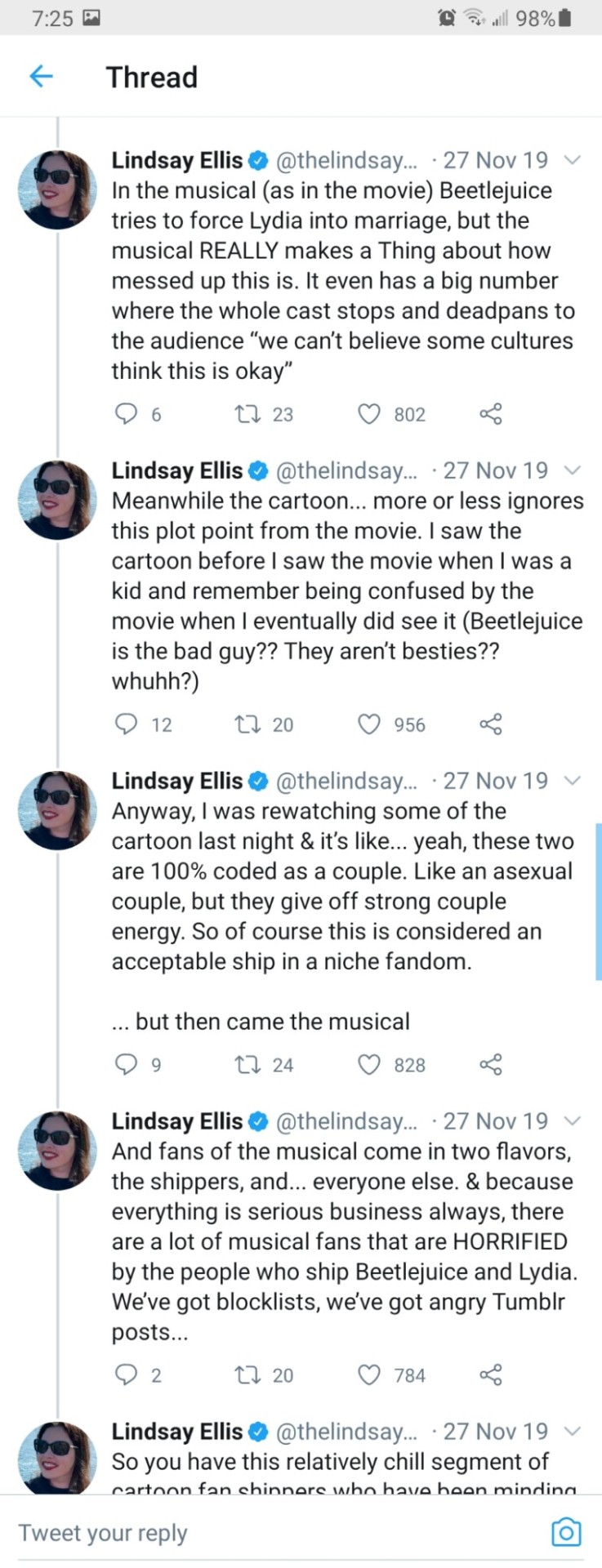Share the tweet with 784 likes
The height and width of the screenshot is (1568, 602).
pyautogui.click(x=491, y=1375)
